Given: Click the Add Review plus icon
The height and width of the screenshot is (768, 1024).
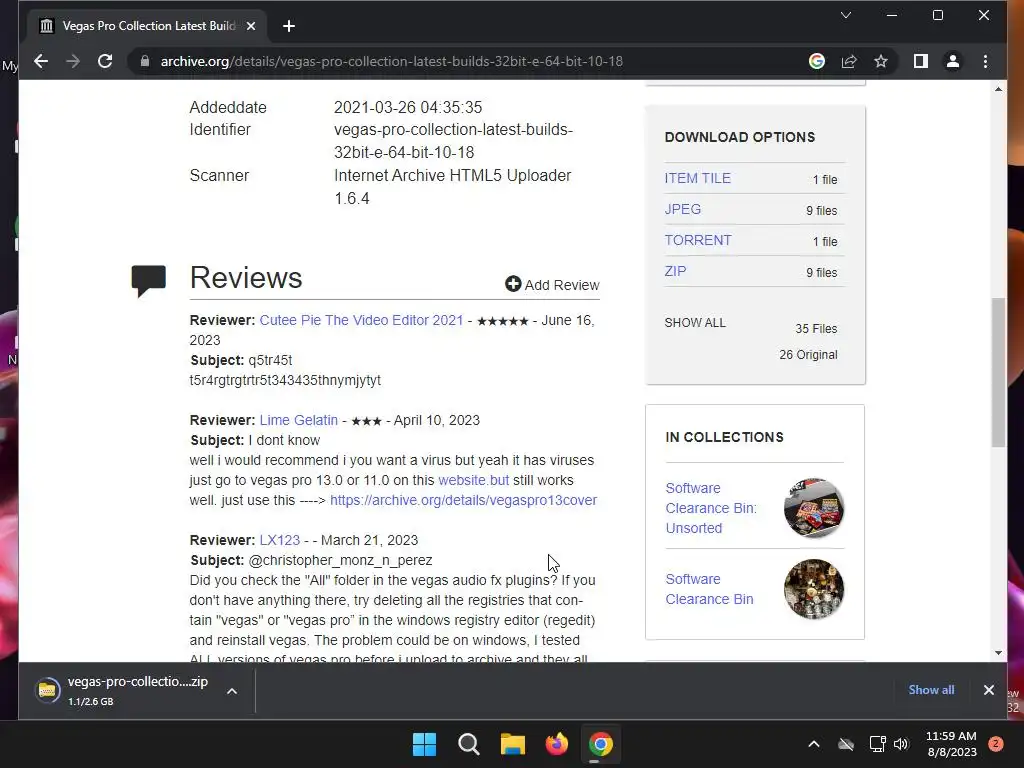Looking at the screenshot, I should click(513, 283).
